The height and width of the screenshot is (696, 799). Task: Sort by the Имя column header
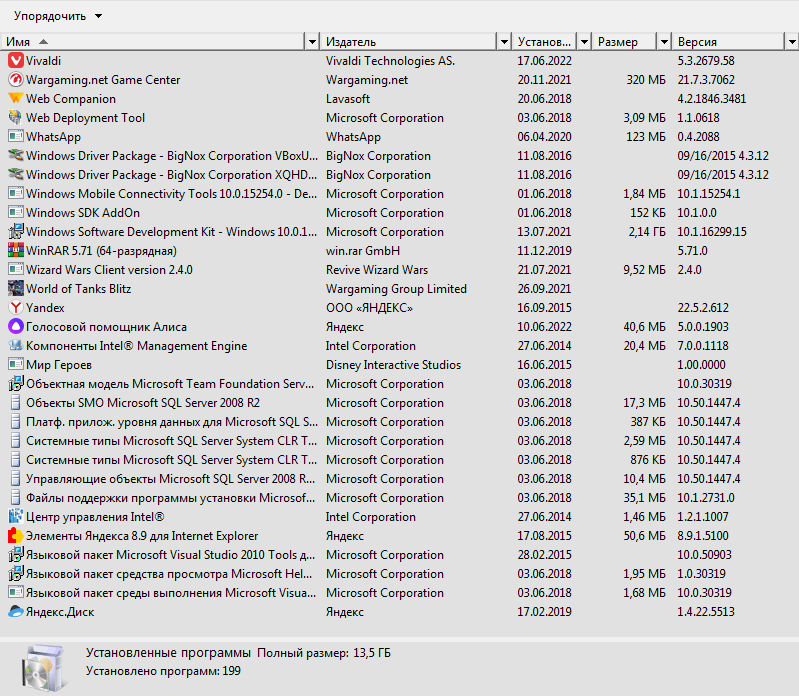tap(153, 42)
